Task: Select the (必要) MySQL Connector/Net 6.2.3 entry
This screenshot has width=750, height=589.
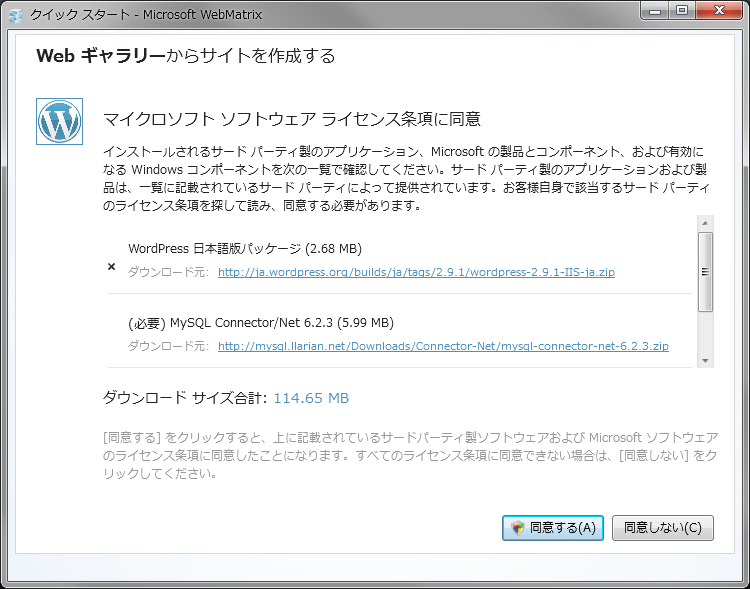Action: pos(261,323)
